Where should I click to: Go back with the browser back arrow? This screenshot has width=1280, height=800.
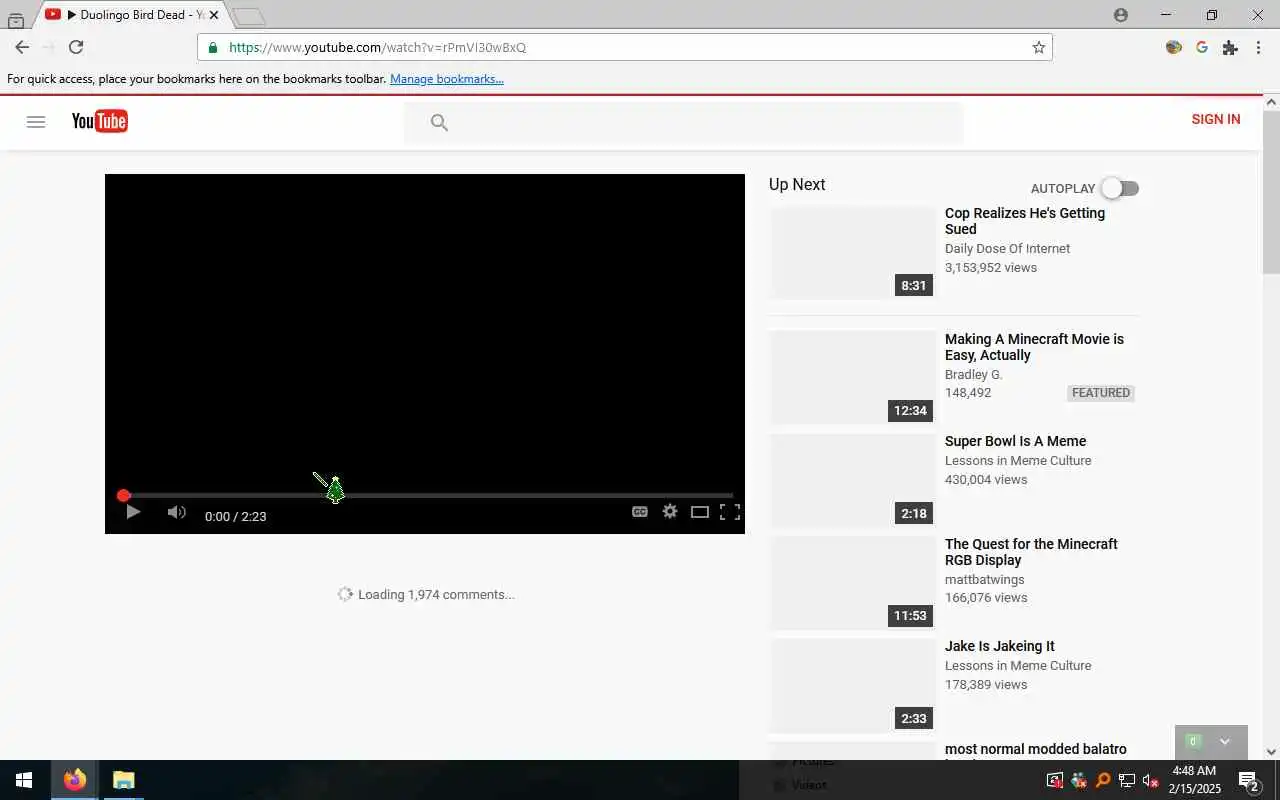tap(22, 47)
